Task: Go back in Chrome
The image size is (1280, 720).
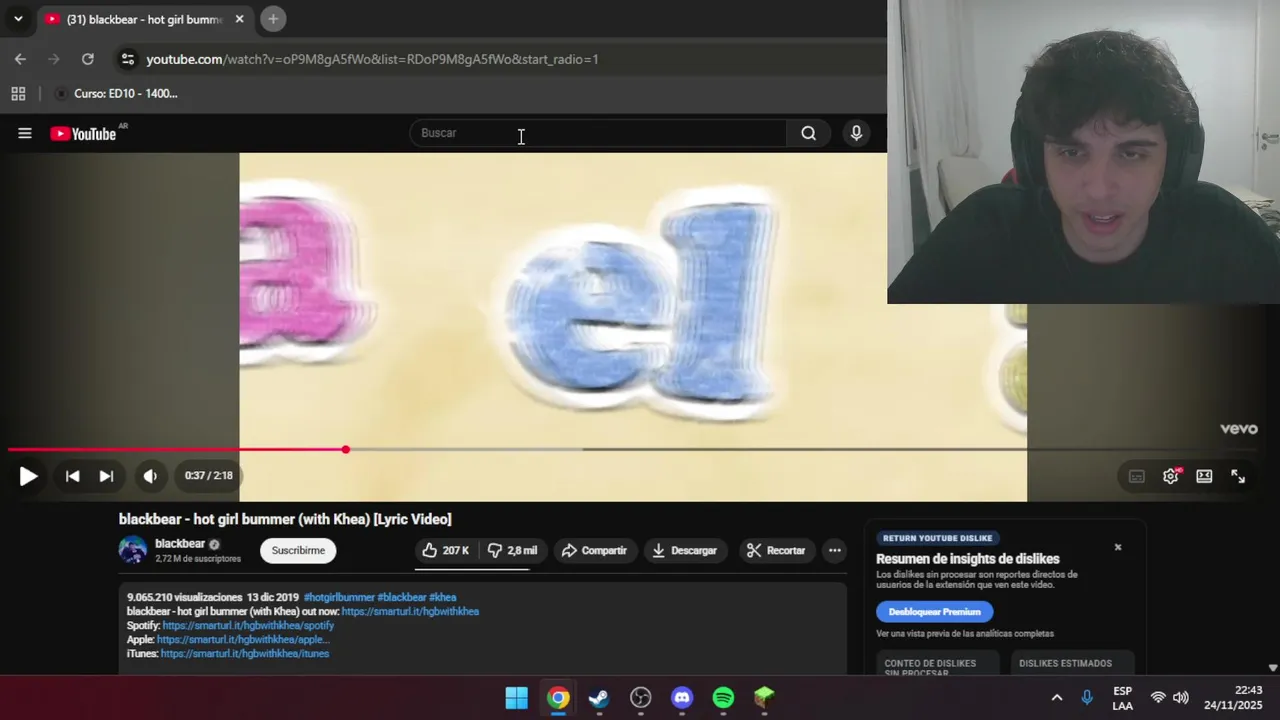Action: 20,59
